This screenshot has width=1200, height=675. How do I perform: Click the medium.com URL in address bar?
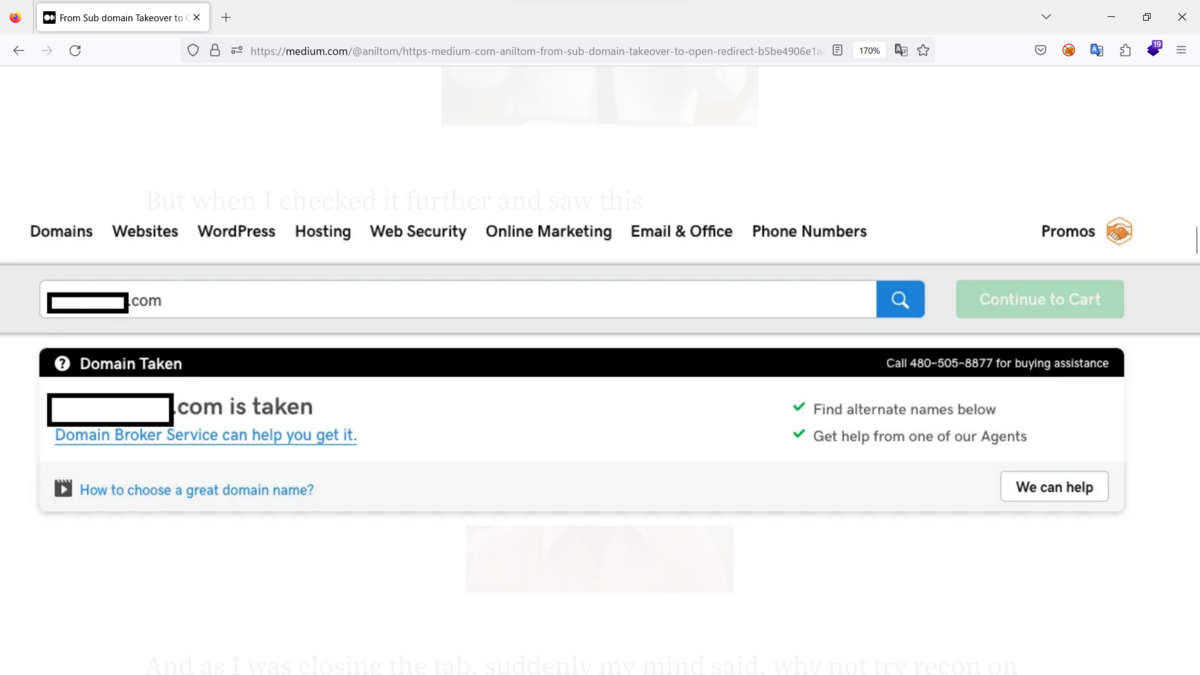click(x=537, y=50)
